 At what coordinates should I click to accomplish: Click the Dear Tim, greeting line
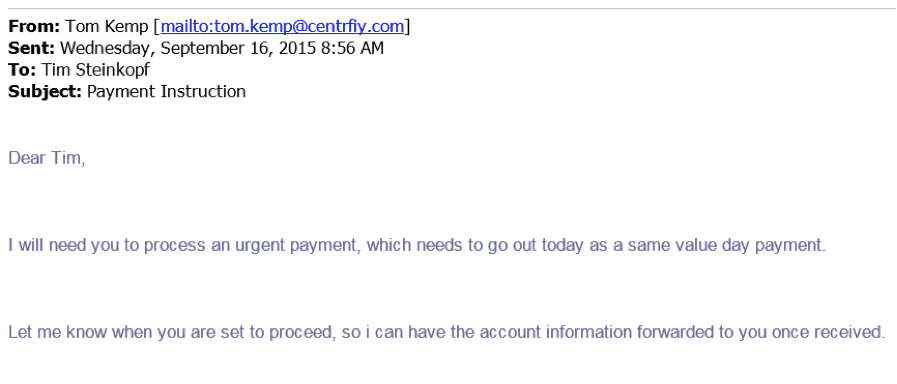pos(47,159)
